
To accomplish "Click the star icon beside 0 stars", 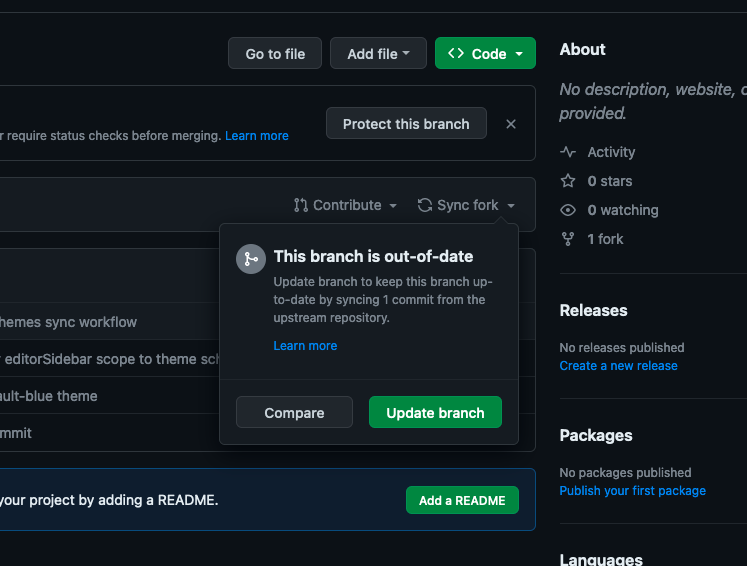I will [x=568, y=181].
